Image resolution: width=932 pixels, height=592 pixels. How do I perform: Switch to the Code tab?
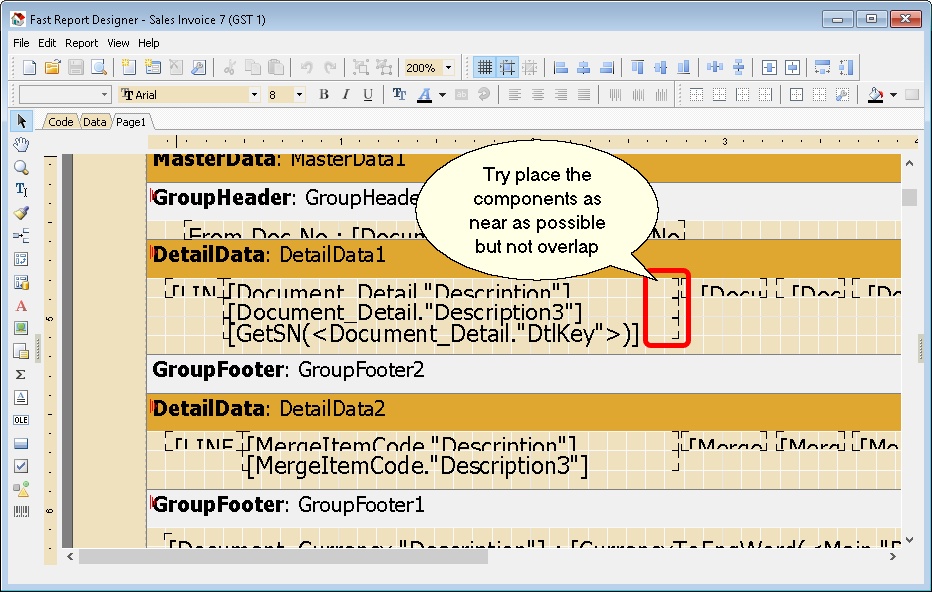60,121
